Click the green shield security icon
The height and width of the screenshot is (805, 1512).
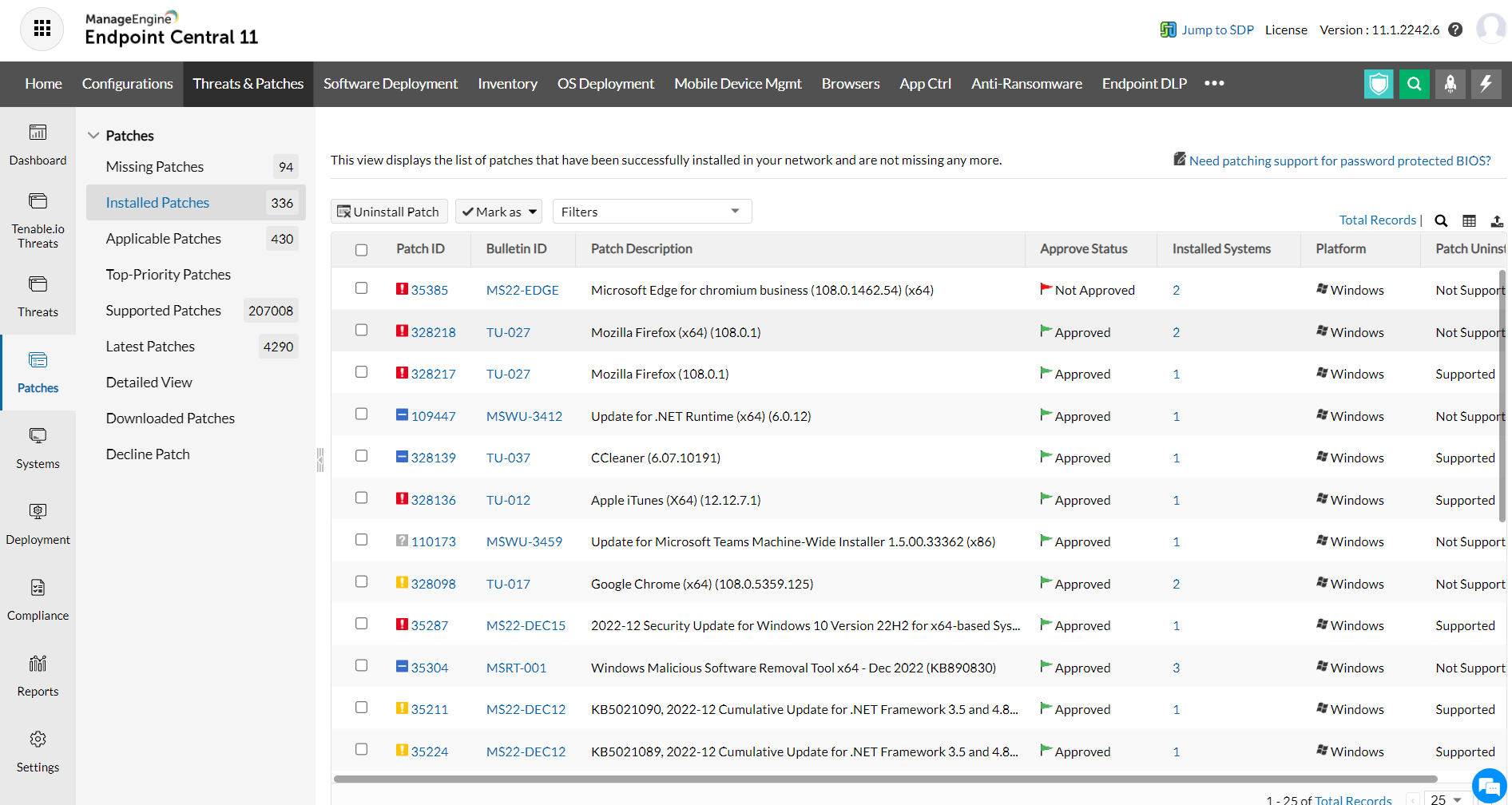1379,84
